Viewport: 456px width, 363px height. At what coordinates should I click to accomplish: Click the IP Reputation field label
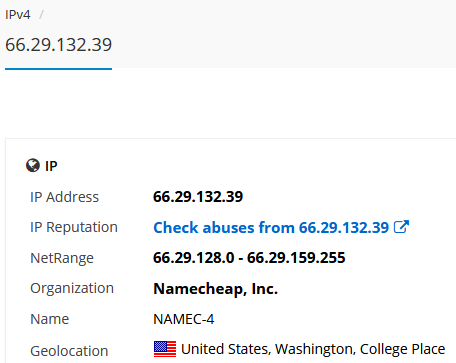coord(74,228)
